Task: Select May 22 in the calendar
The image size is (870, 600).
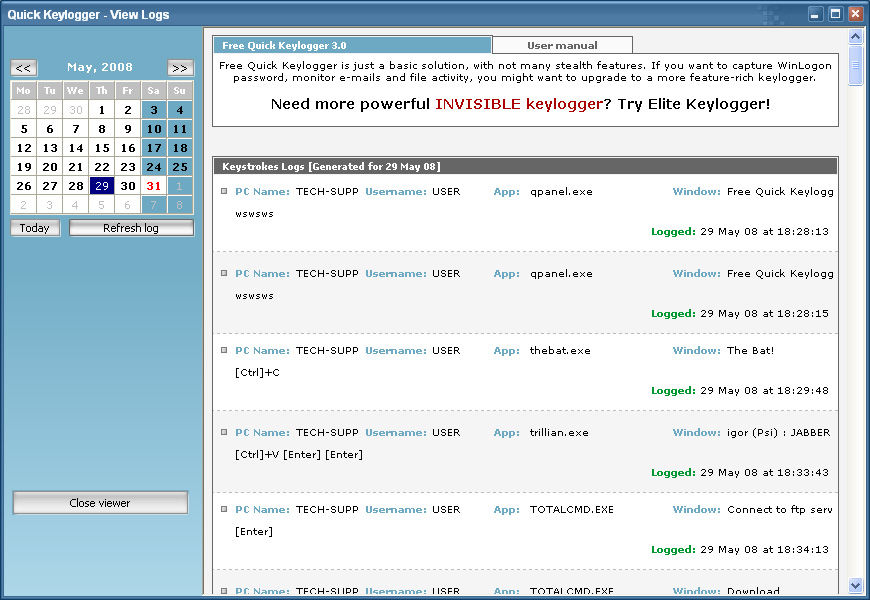Action: (x=102, y=167)
